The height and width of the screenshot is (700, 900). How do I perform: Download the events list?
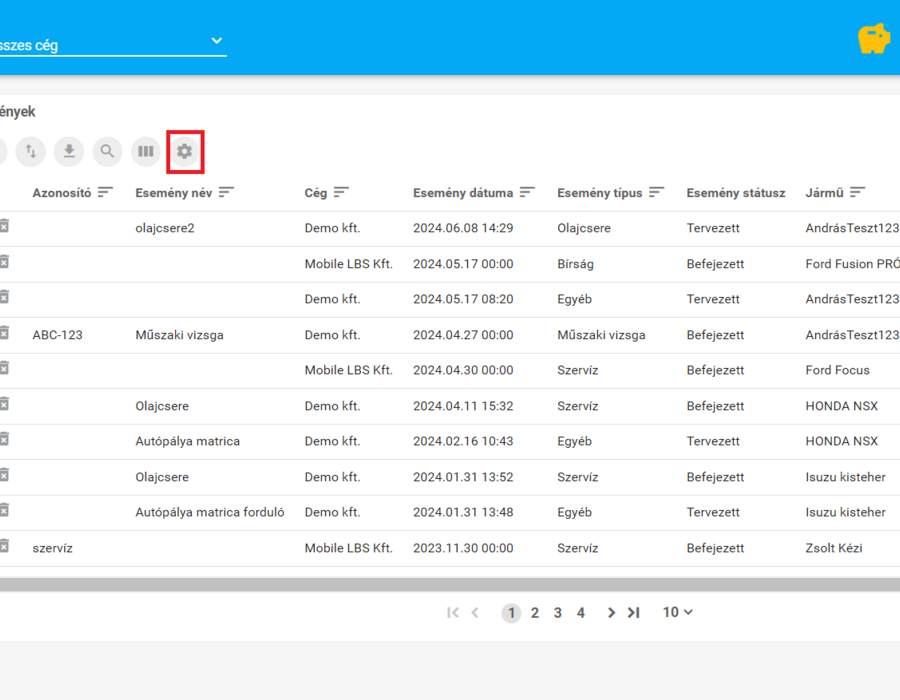coord(69,151)
